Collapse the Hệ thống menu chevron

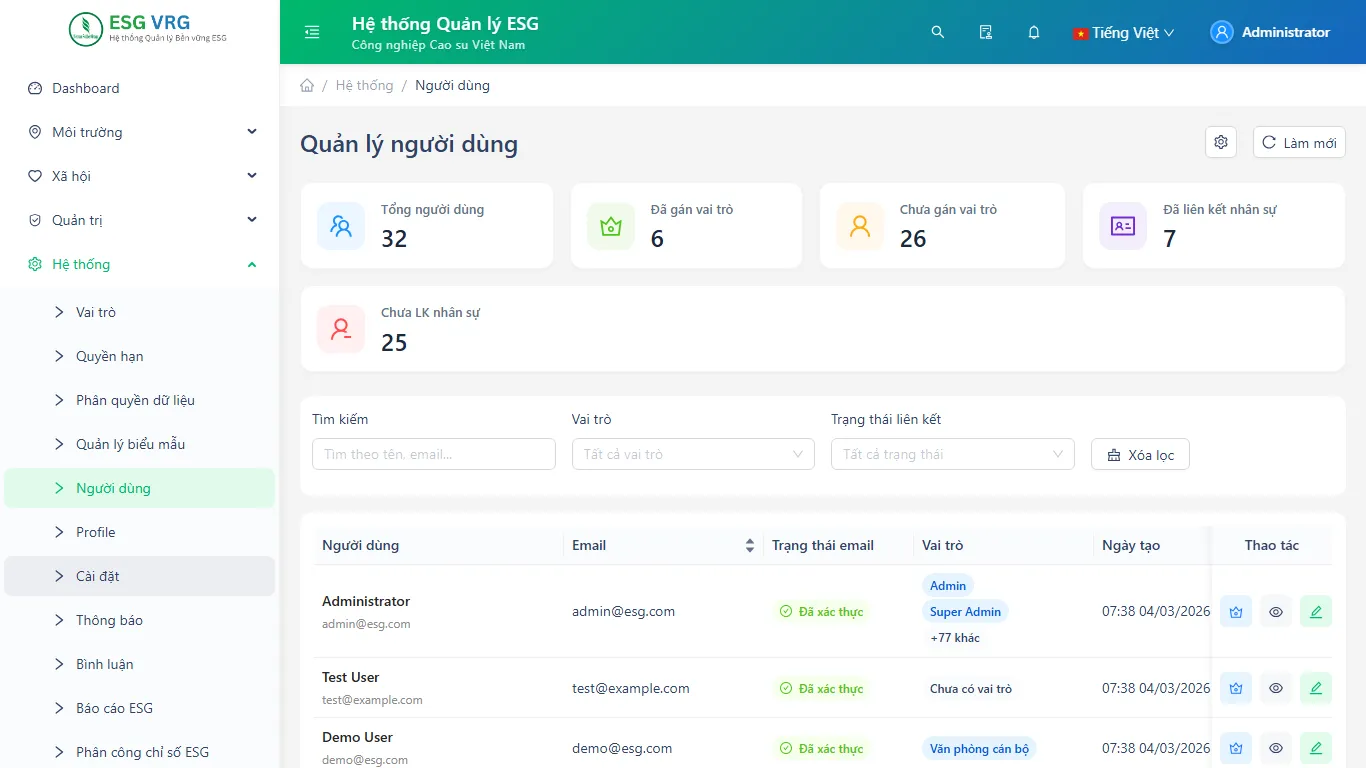[252, 264]
